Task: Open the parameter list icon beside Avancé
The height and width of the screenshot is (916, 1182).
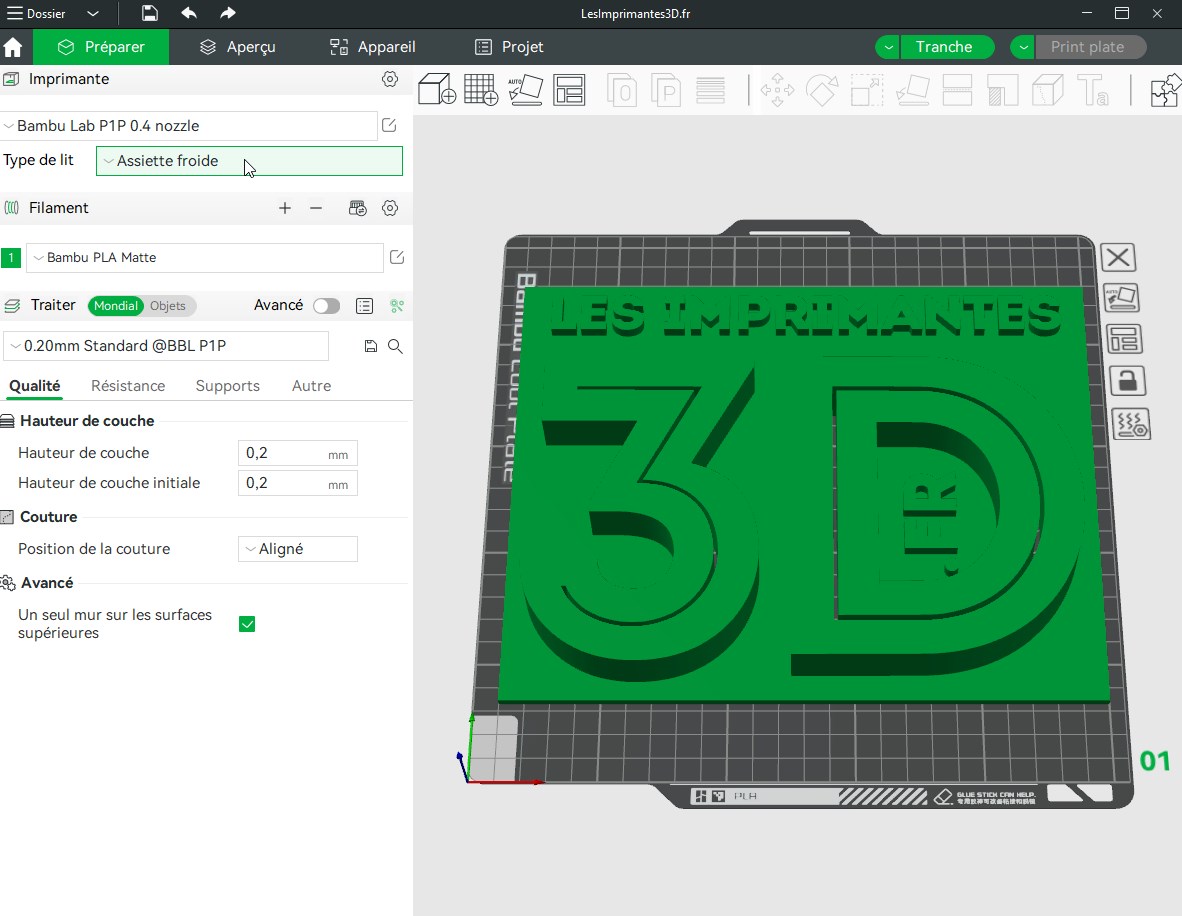Action: click(x=364, y=305)
